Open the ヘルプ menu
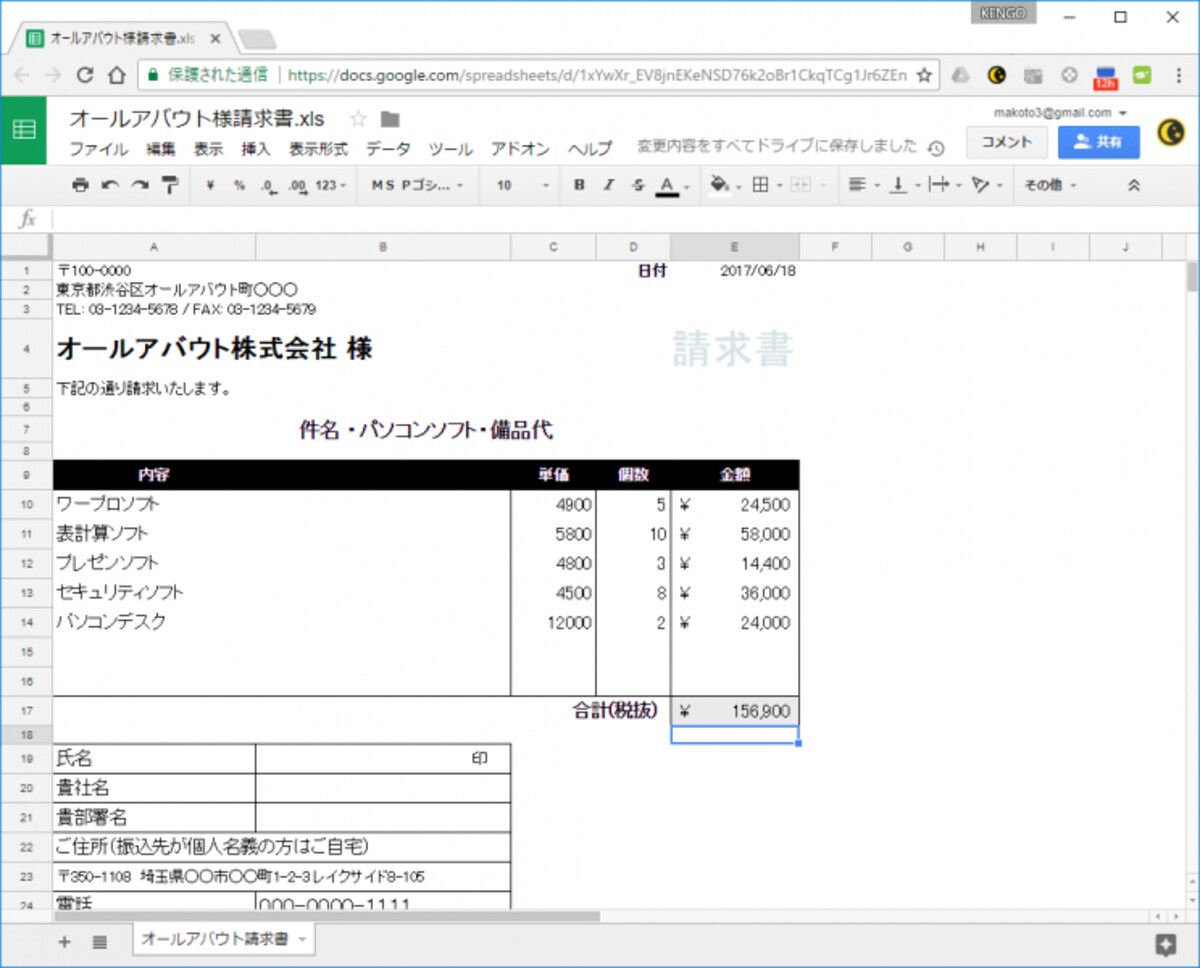The width and height of the screenshot is (1200, 968). coord(590,149)
